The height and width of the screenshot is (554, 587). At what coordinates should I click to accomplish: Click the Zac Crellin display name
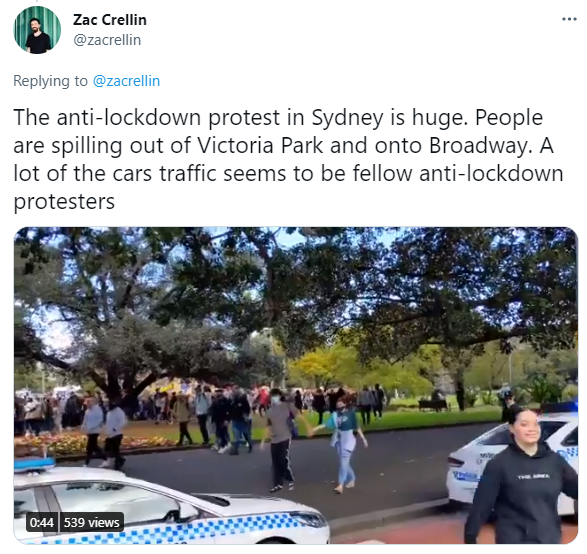pyautogui.click(x=110, y=20)
